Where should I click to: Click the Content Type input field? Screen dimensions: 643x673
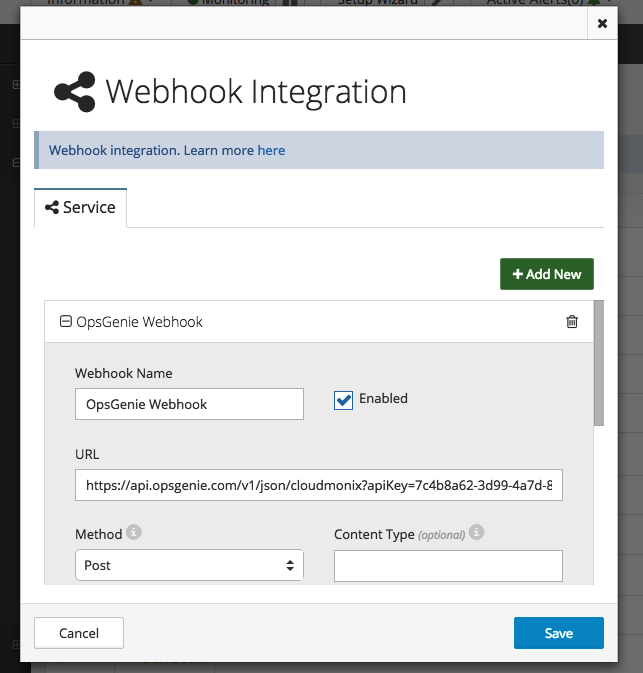coord(448,566)
